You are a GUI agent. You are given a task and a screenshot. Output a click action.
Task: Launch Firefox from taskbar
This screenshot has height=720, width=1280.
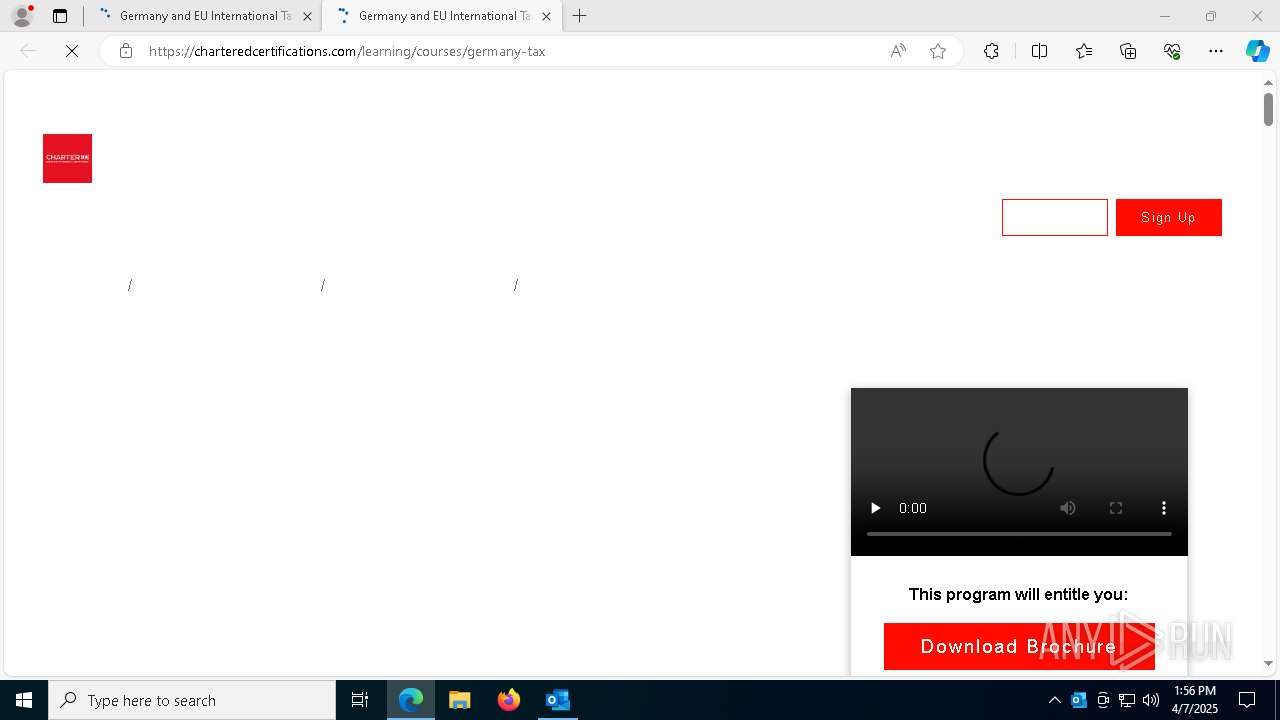click(x=508, y=700)
